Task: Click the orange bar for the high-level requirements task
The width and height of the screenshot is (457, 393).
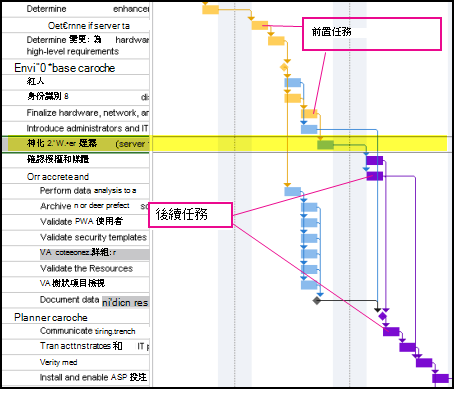Action: (276, 41)
